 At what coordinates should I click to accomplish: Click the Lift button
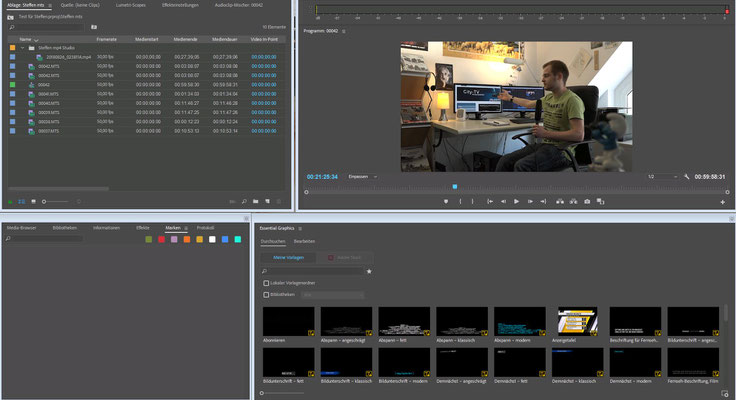pos(560,201)
